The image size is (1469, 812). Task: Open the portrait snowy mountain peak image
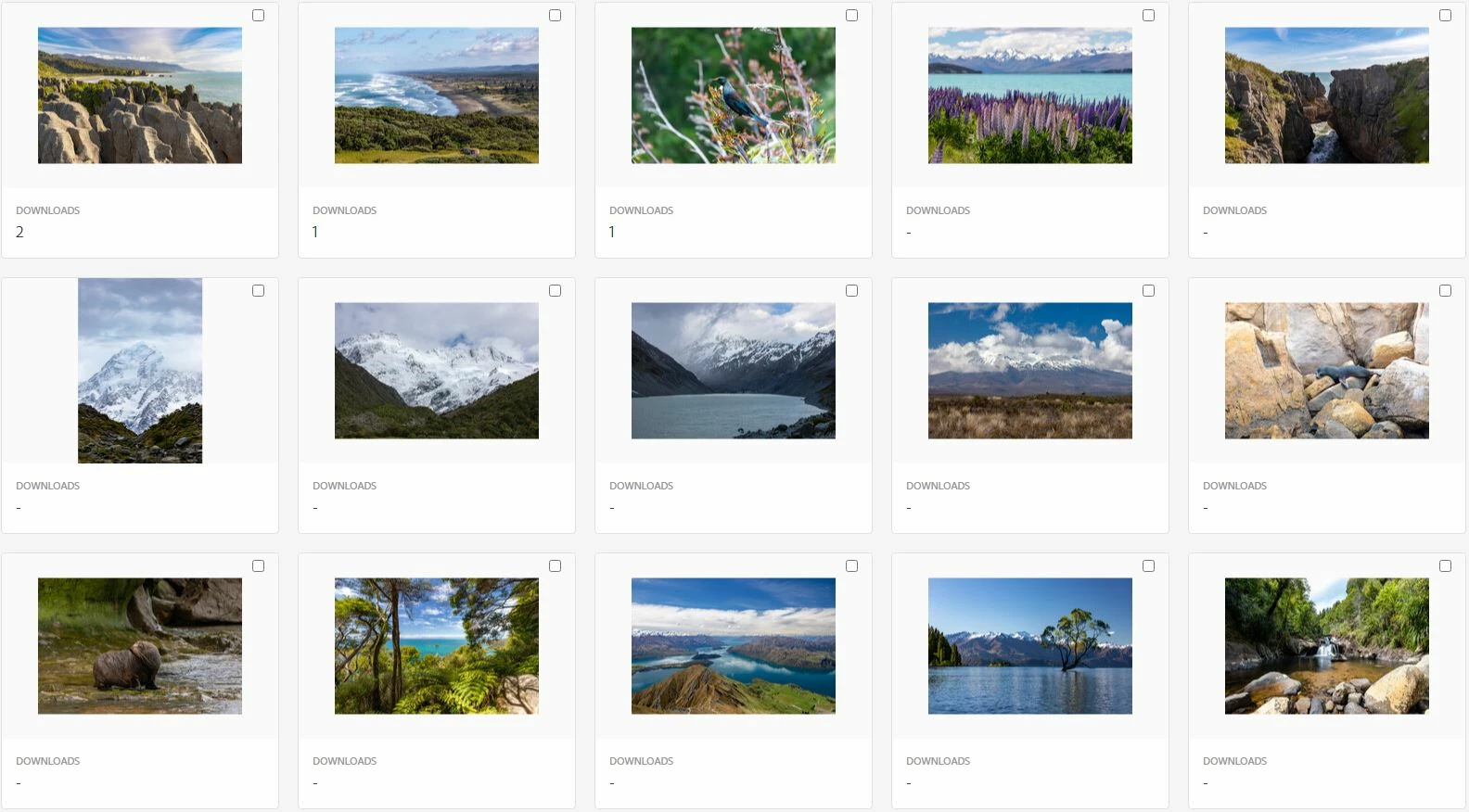pyautogui.click(x=140, y=371)
